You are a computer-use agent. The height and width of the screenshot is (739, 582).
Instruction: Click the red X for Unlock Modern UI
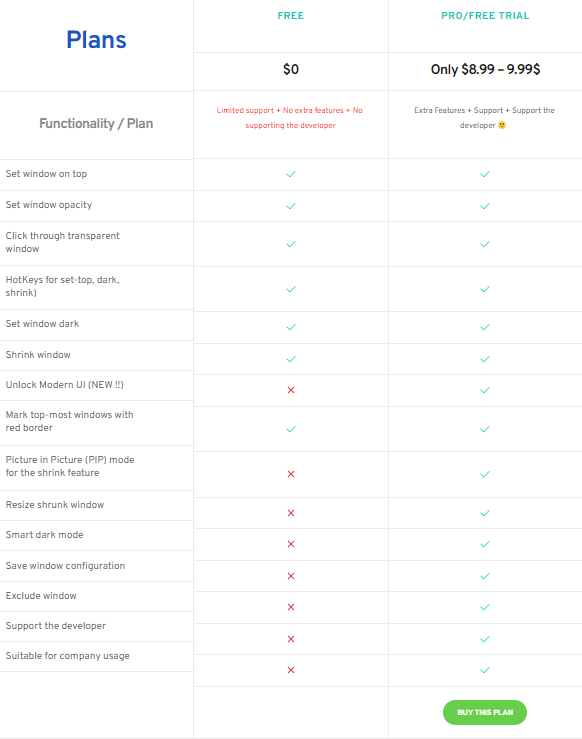291,390
